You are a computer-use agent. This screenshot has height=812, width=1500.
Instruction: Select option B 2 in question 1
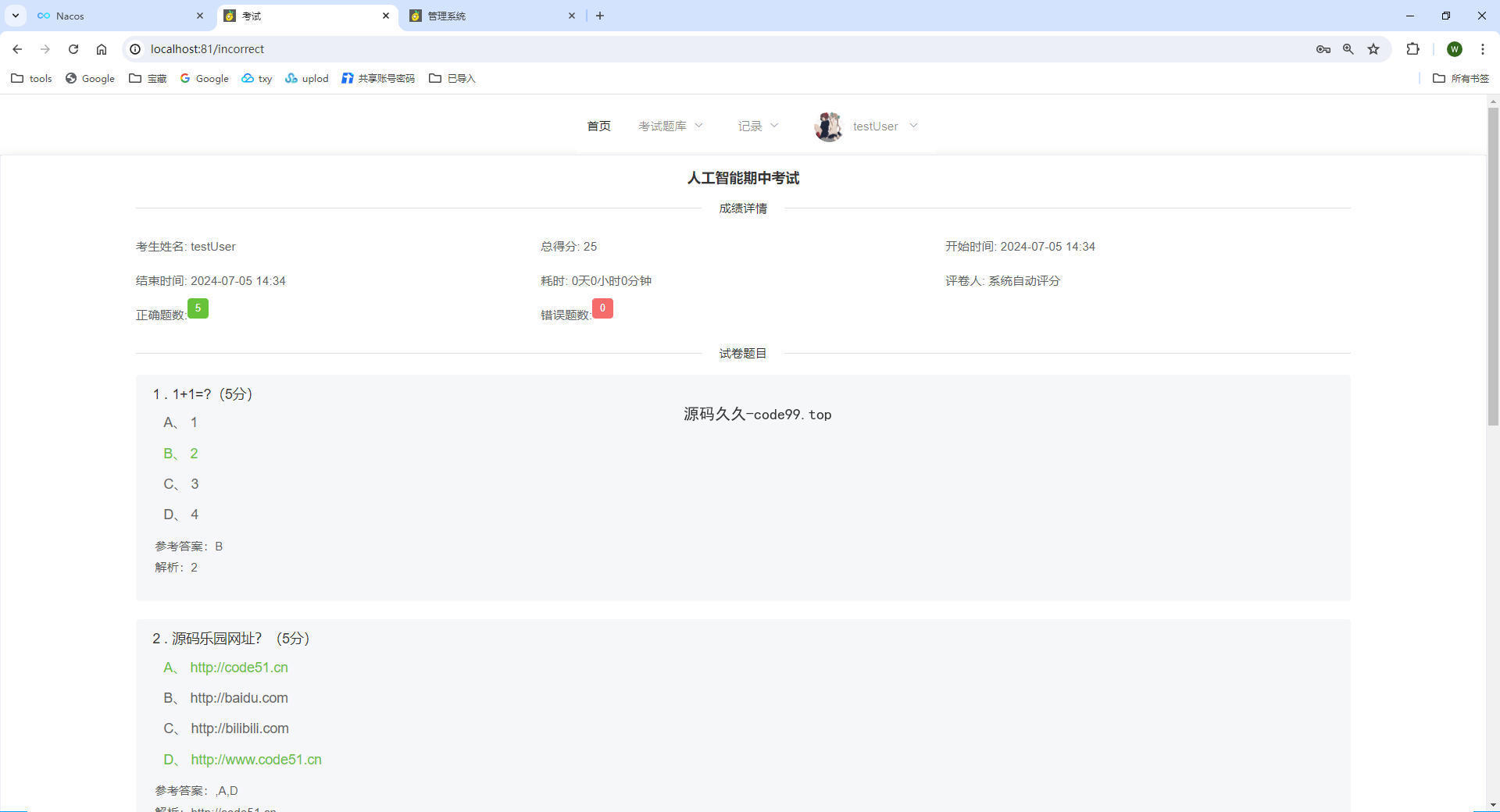(180, 454)
